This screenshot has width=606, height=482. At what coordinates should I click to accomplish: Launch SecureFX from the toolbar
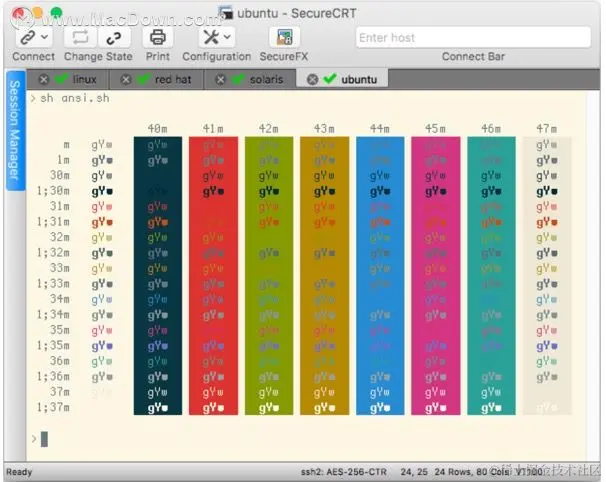tap(284, 37)
